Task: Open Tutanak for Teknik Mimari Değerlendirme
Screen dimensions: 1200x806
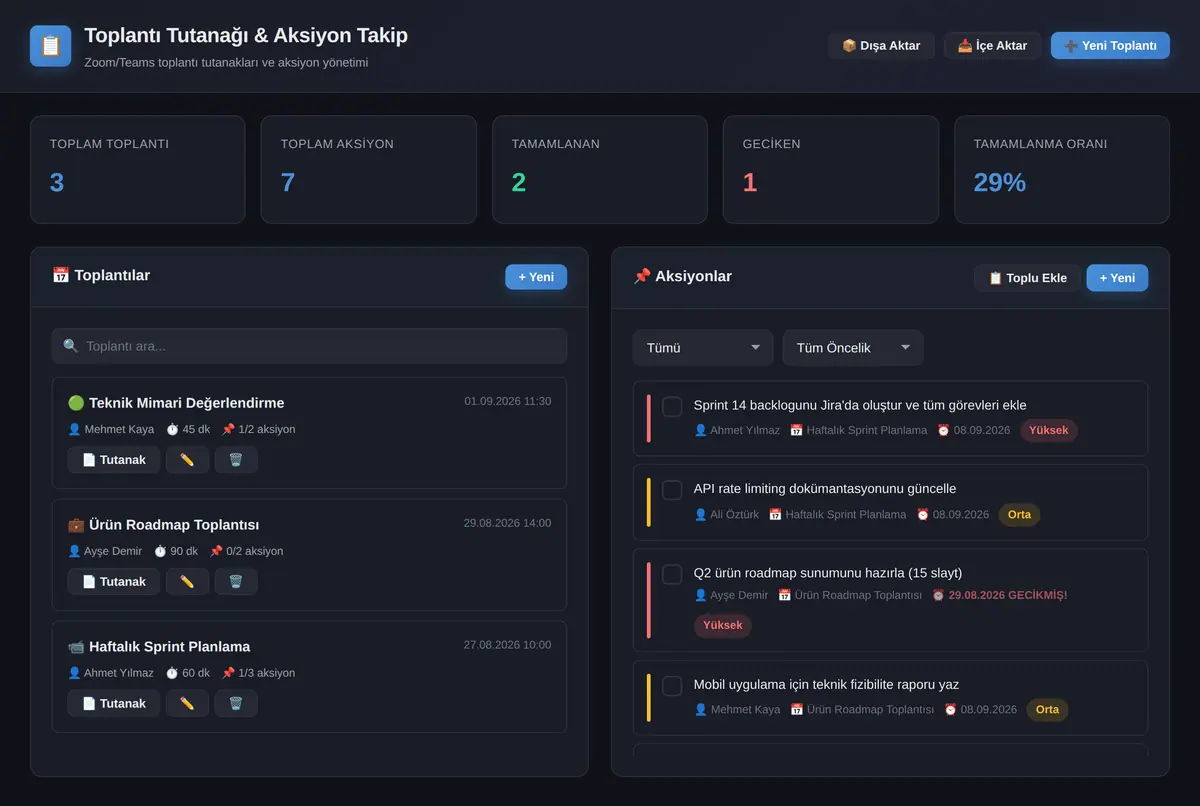Action: 114,460
